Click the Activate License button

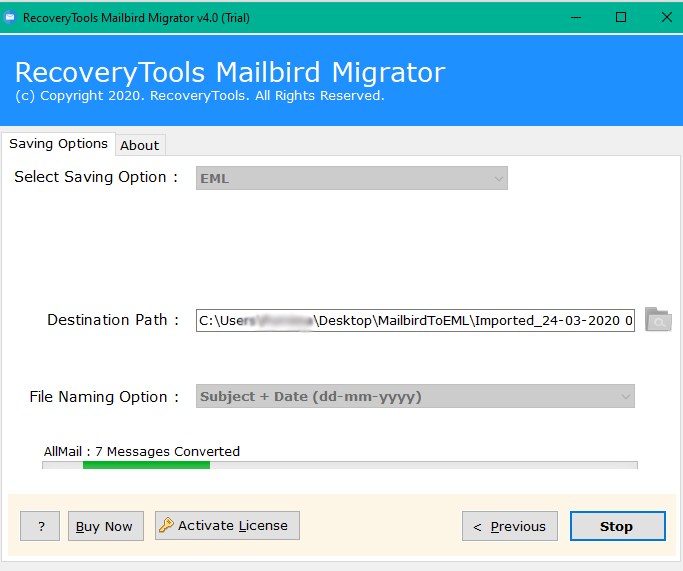[227, 525]
